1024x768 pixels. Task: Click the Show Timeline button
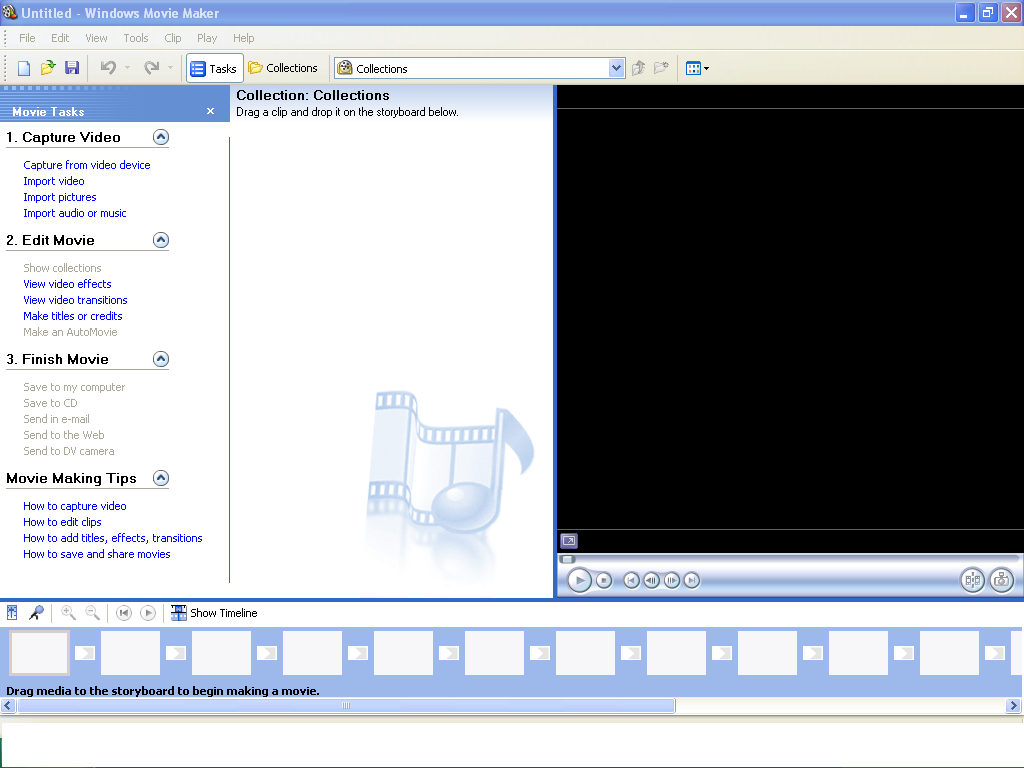coord(214,613)
